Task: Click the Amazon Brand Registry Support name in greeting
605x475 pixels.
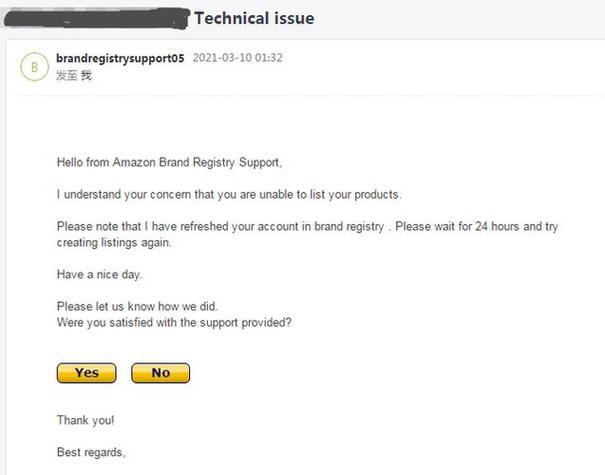Action: pos(196,162)
